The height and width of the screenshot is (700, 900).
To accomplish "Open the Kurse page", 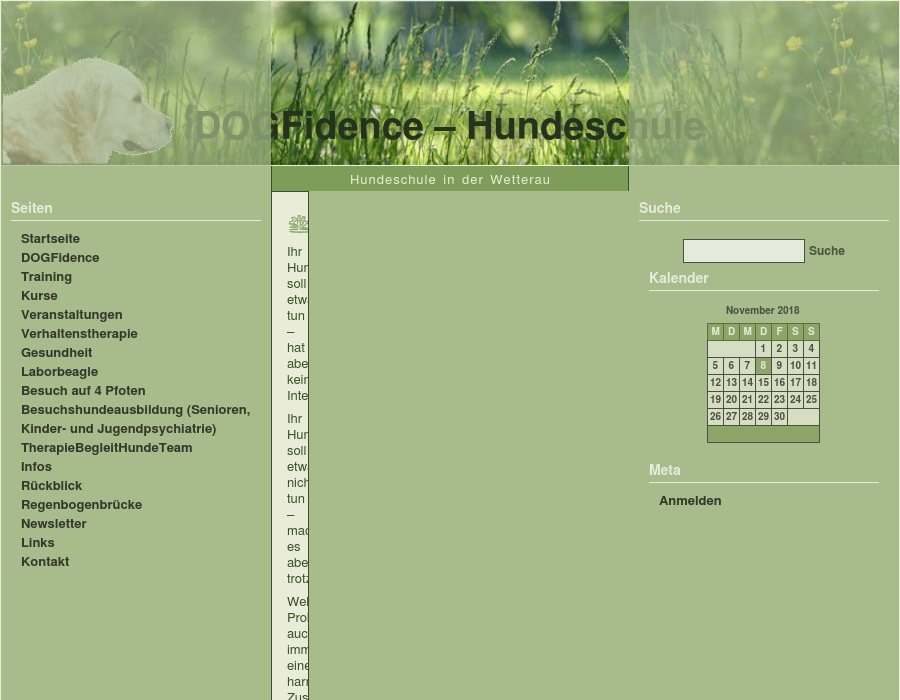I will [39, 295].
